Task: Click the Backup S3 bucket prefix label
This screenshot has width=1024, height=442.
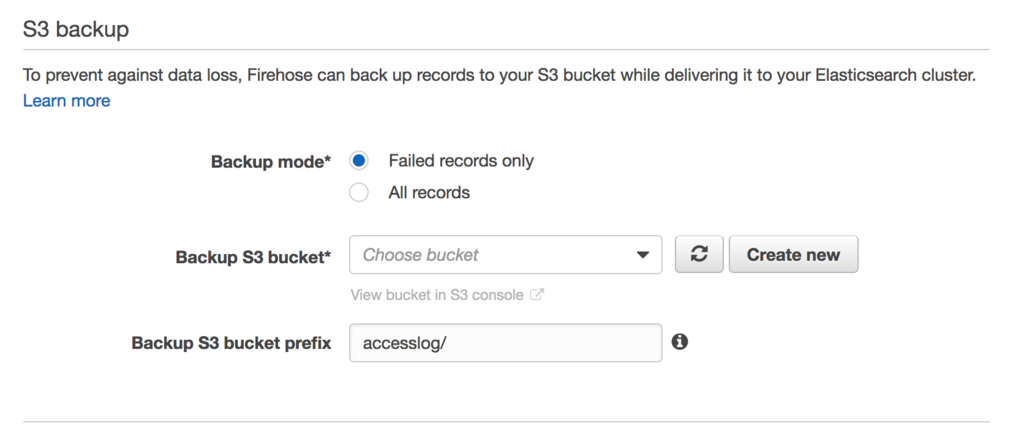Action: 231,343
